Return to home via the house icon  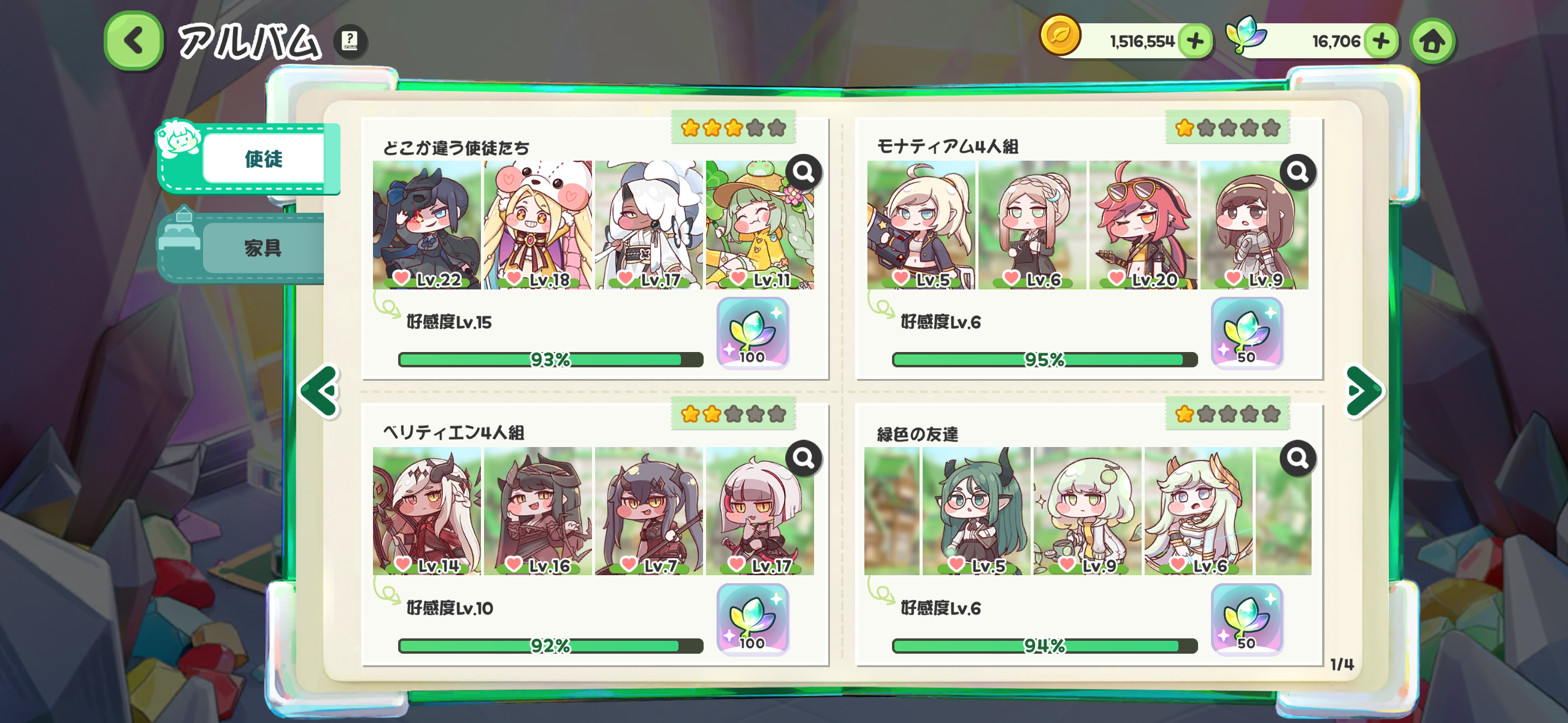1432,41
